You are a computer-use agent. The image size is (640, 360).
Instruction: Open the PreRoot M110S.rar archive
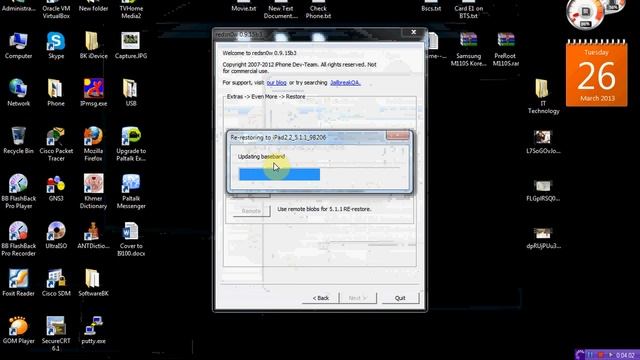point(506,49)
